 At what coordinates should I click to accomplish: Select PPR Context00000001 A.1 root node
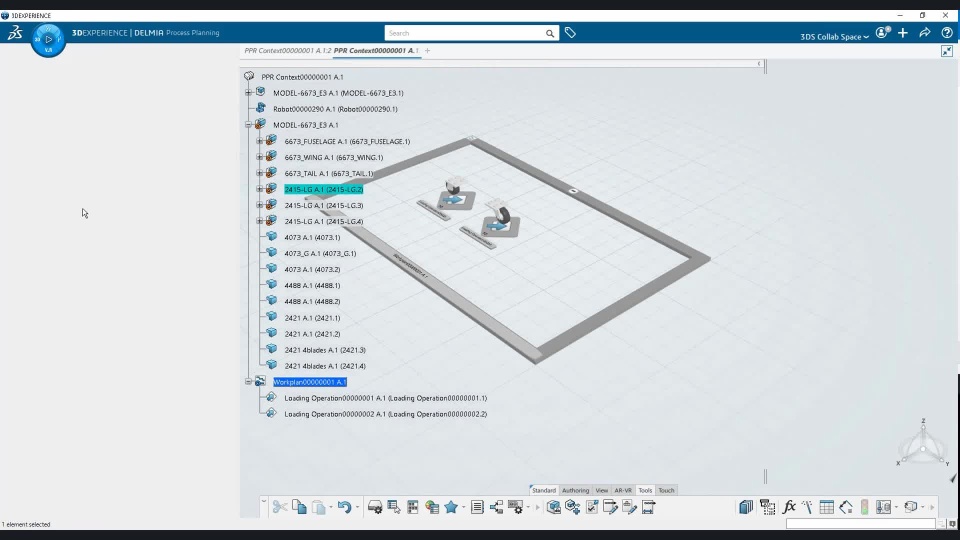tap(302, 77)
